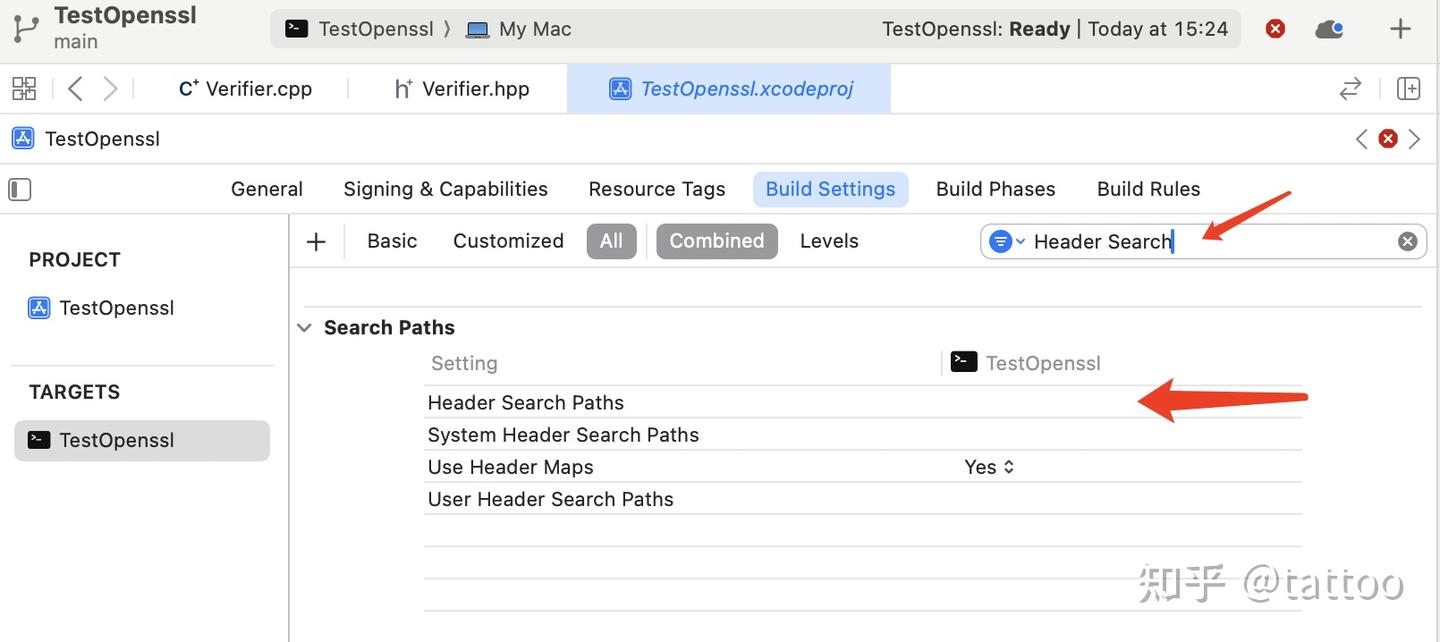Viewport: 1440px width, 642px height.
Task: Switch to Levels view
Action: click(x=829, y=241)
